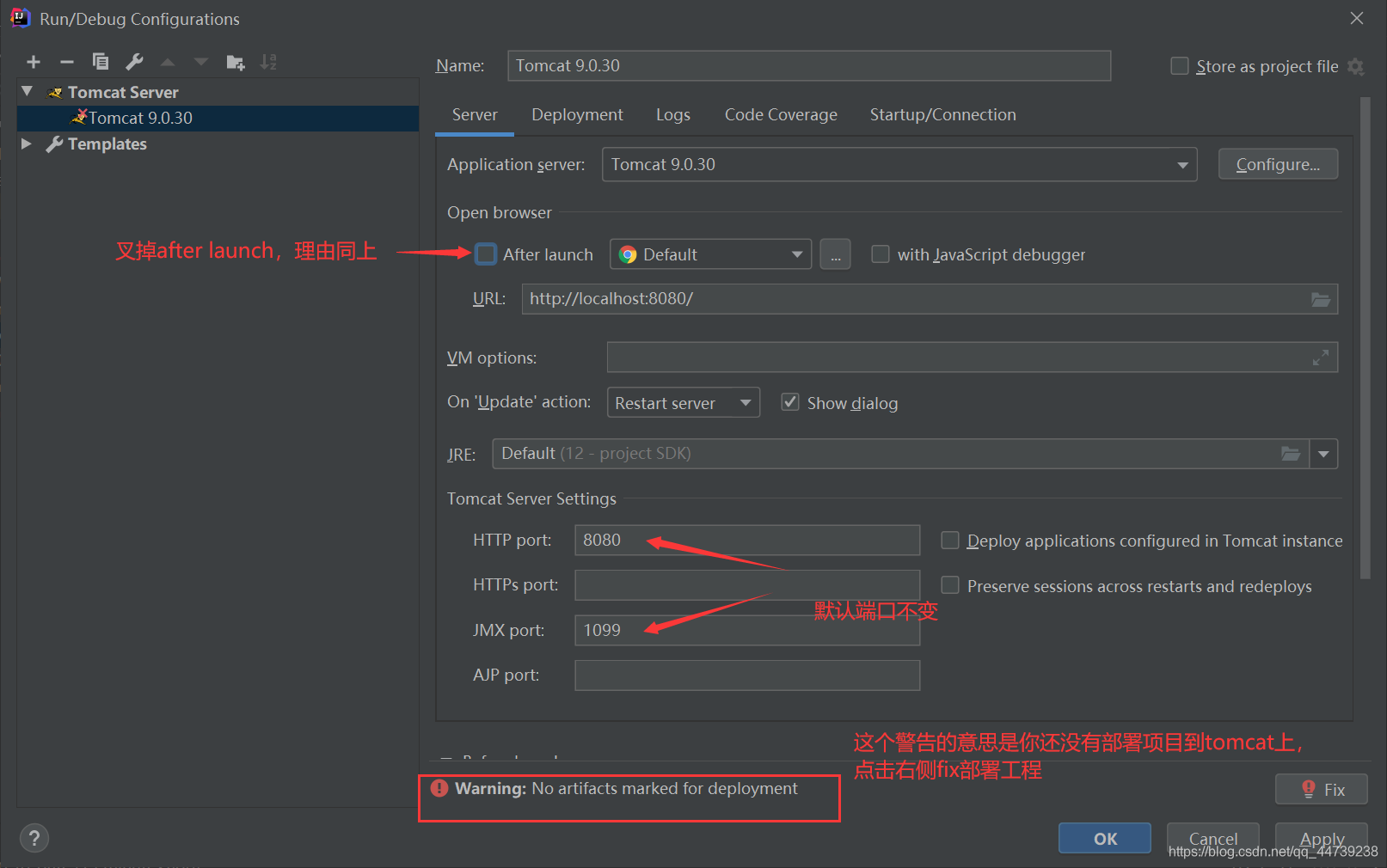Viewport: 1387px width, 868px height.
Task: Uncheck the Show dialog checkbox
Action: point(790,402)
